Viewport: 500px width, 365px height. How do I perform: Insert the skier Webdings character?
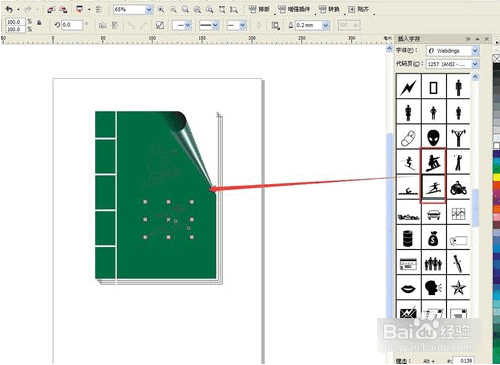point(408,162)
